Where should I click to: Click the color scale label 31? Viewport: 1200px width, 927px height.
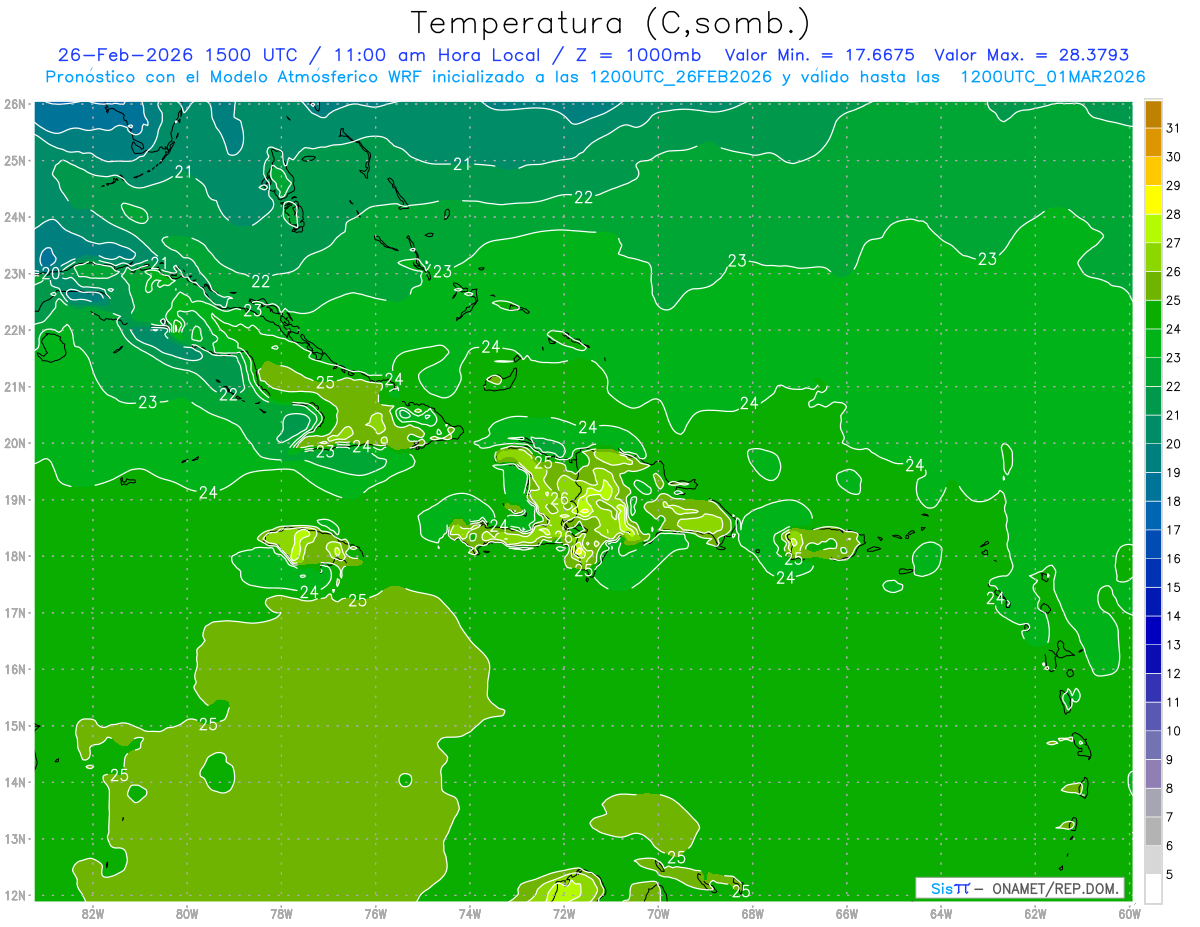point(1174,128)
